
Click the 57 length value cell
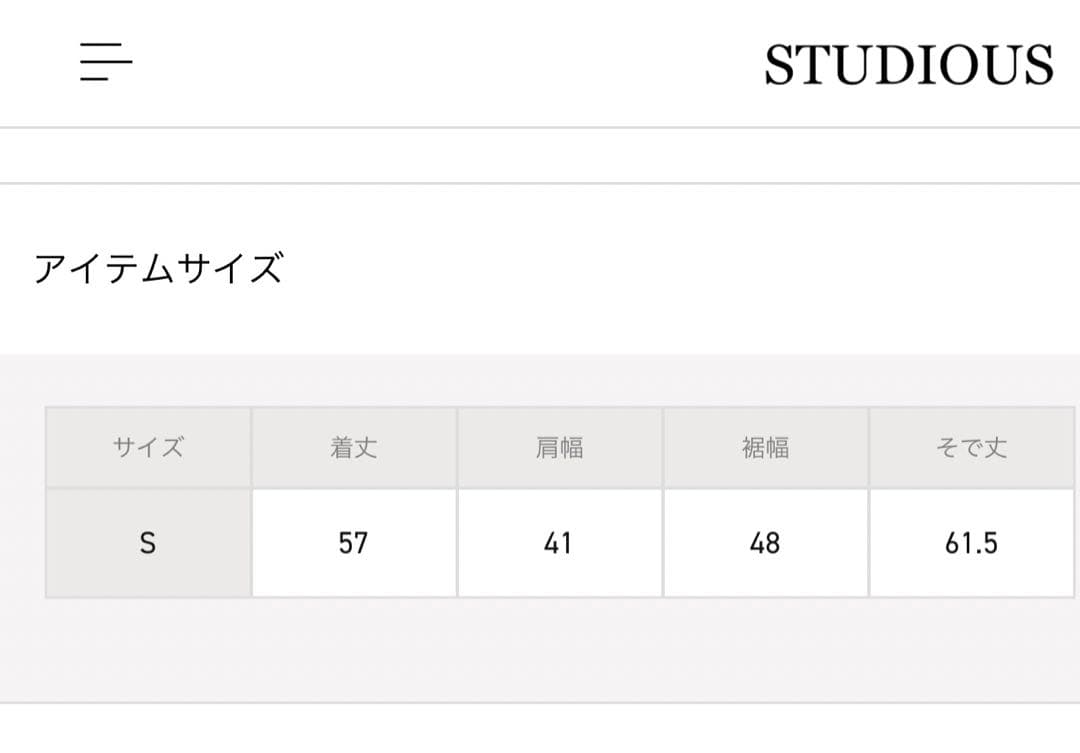pyautogui.click(x=354, y=543)
